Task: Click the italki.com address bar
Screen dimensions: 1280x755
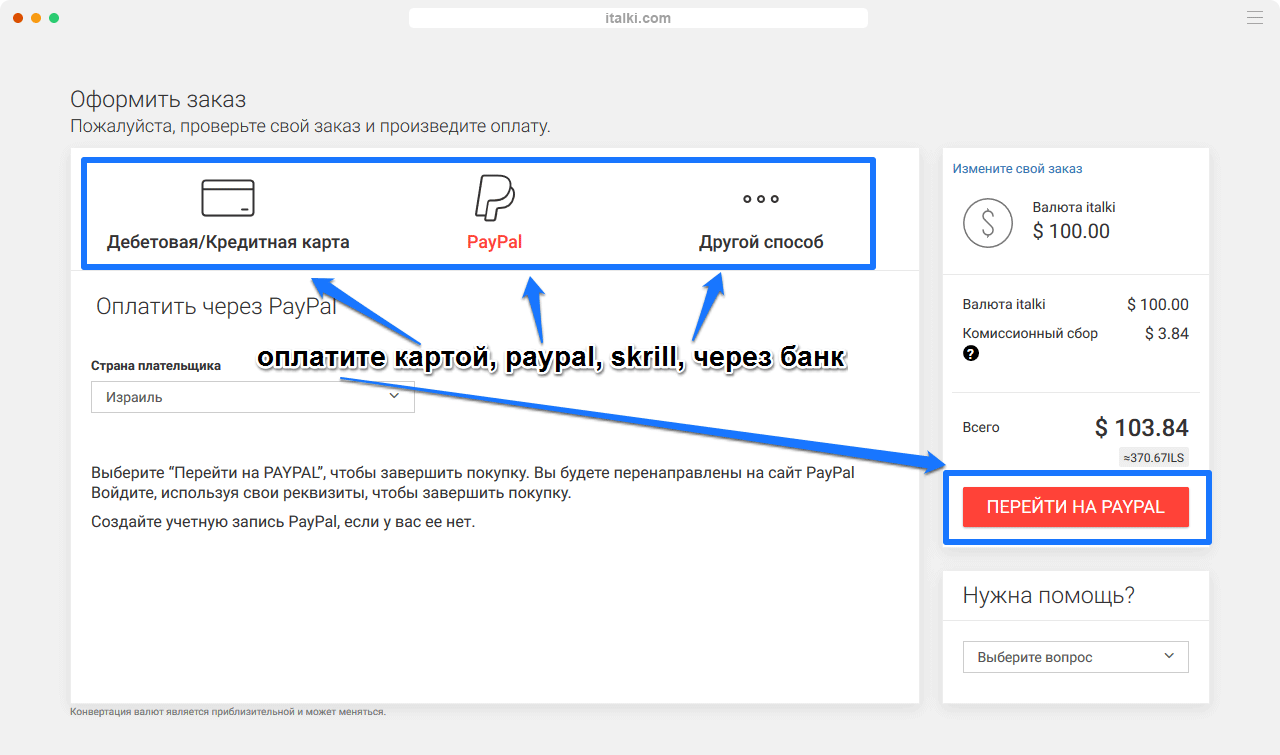Action: click(x=638, y=18)
